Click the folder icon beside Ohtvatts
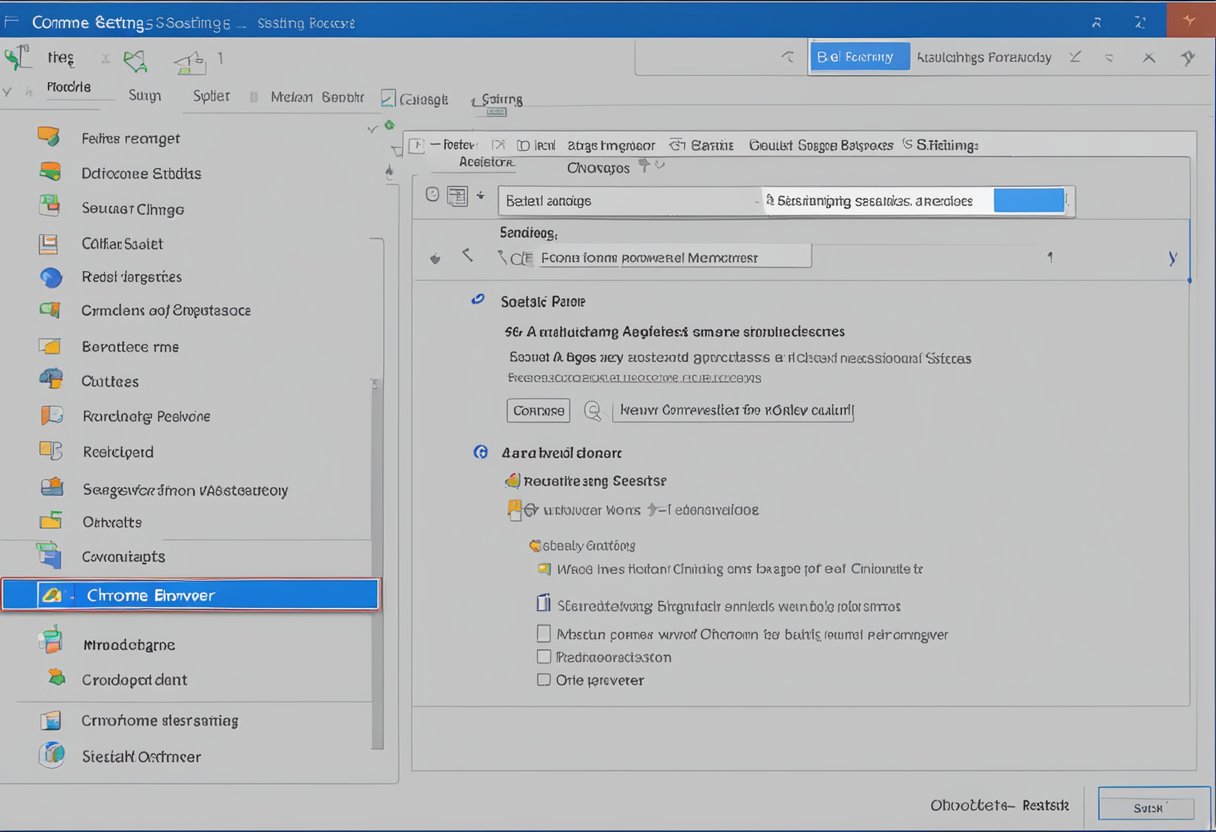 click(x=50, y=521)
